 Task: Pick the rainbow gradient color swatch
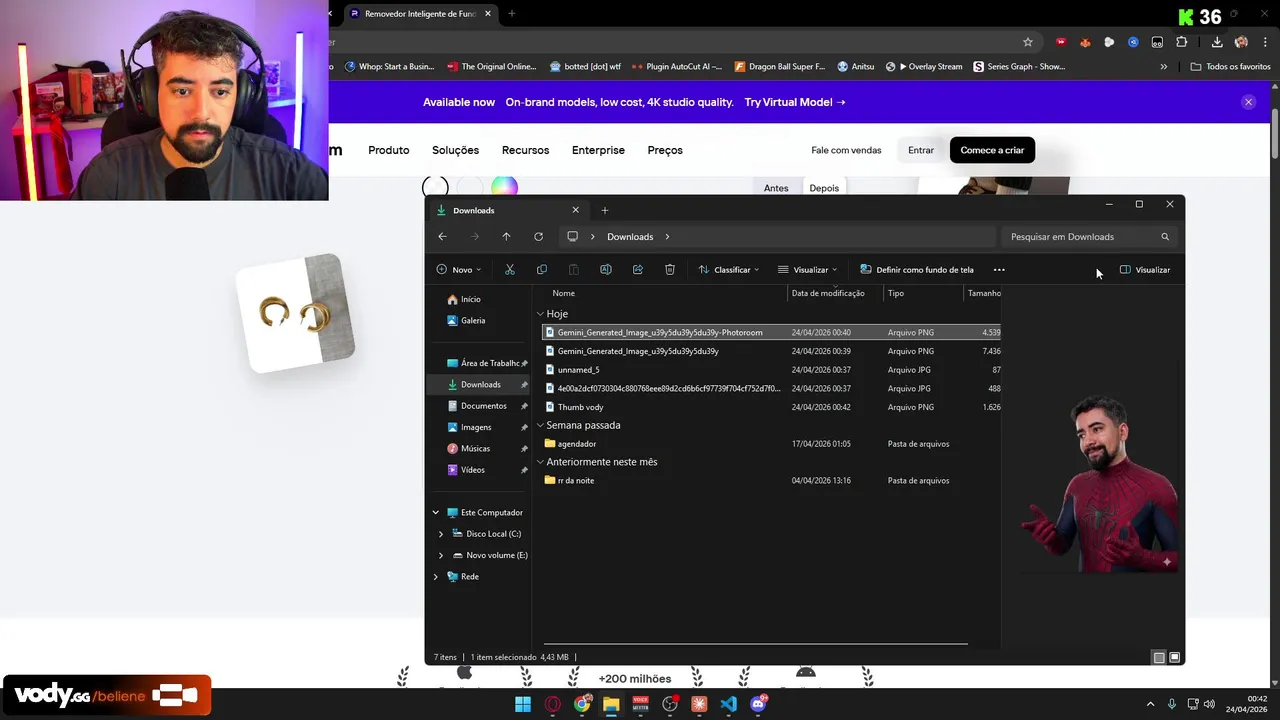(505, 187)
